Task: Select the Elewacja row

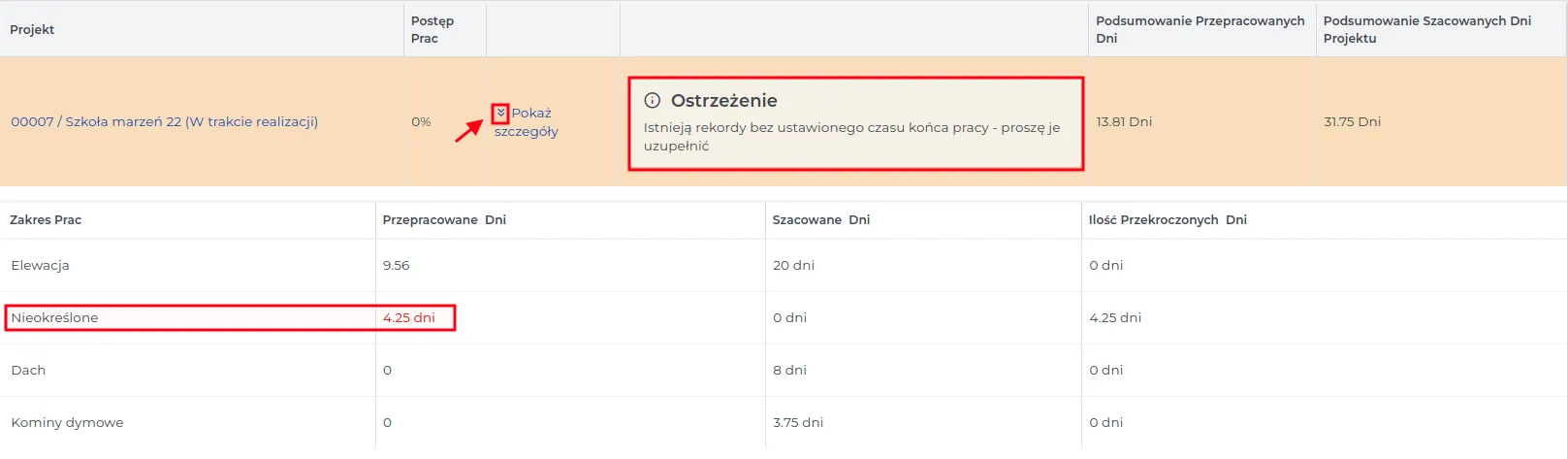Action: pyautogui.click(x=784, y=265)
